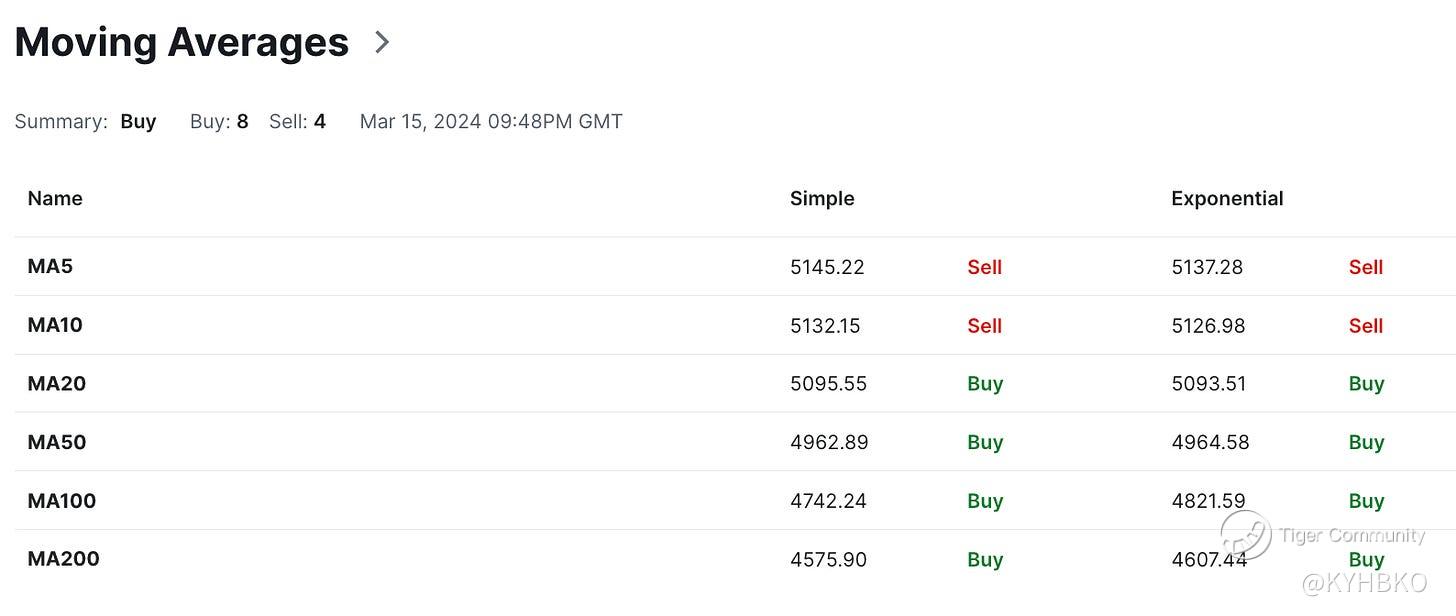This screenshot has height=616, width=1456.
Task: Click the Tiger Community watermark logo
Action: pos(1246,536)
